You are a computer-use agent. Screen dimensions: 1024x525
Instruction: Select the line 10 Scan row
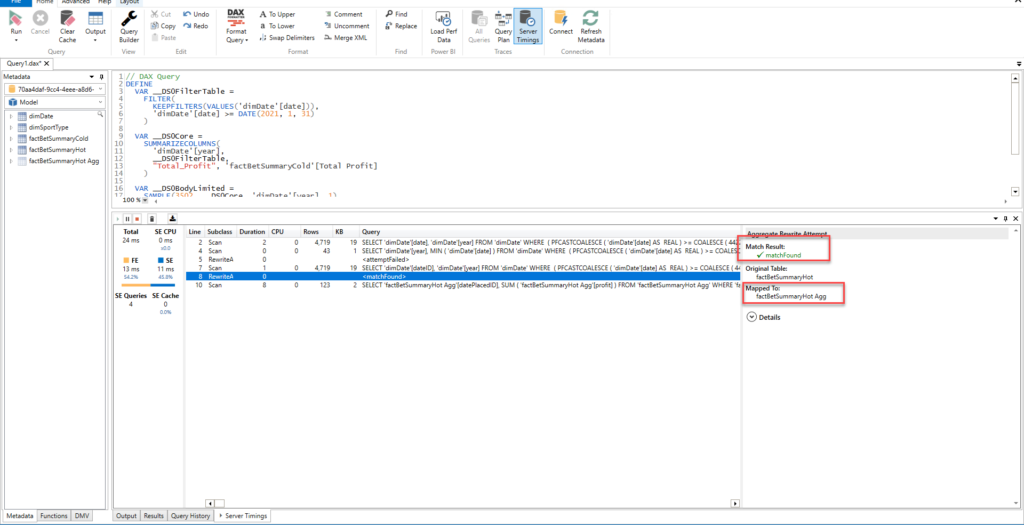pyautogui.click(x=462, y=285)
